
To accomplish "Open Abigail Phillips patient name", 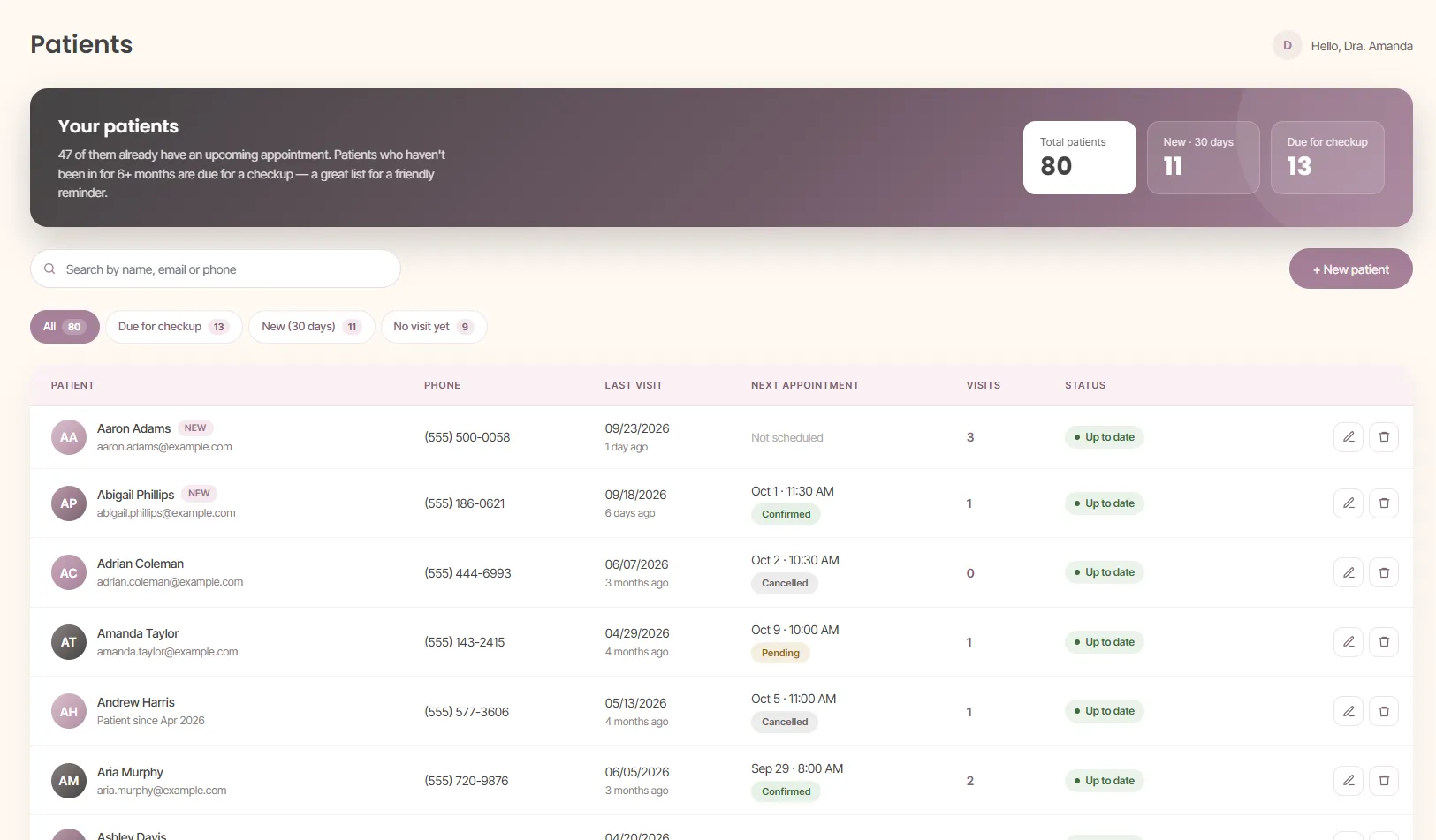I will pos(135,495).
